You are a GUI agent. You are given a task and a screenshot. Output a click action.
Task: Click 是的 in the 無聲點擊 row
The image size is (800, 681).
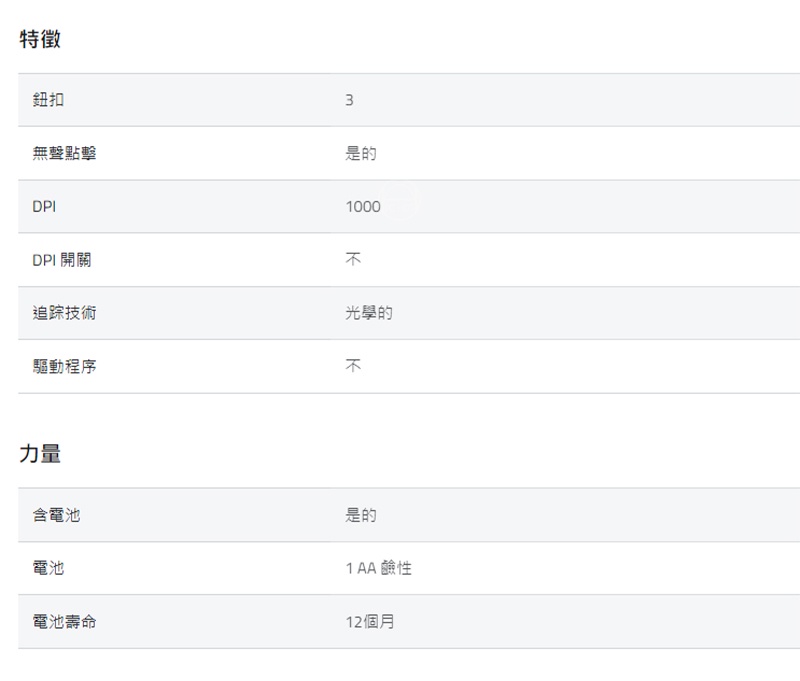tap(361, 154)
